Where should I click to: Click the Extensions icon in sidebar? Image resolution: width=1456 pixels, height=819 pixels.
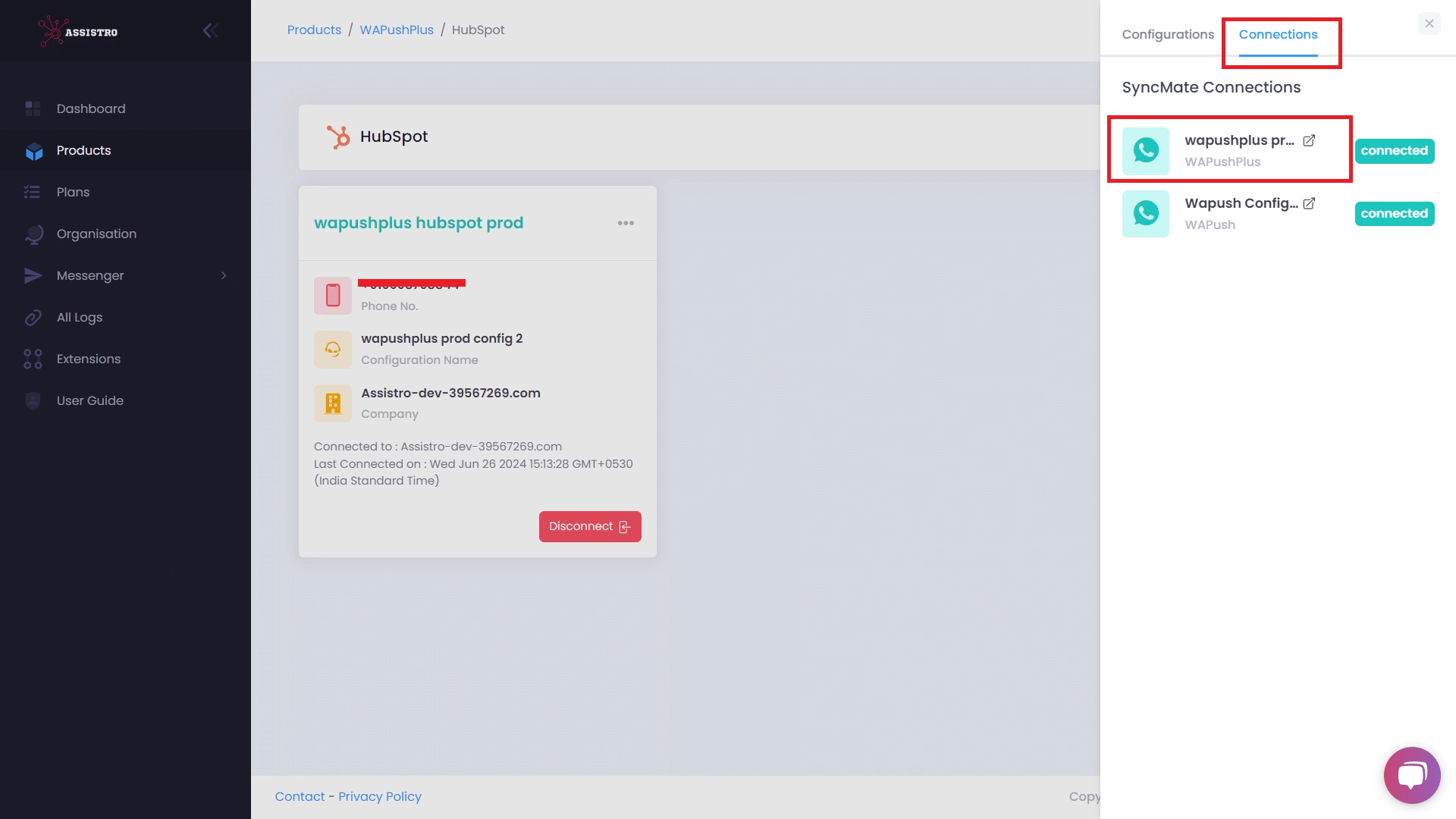[33, 359]
